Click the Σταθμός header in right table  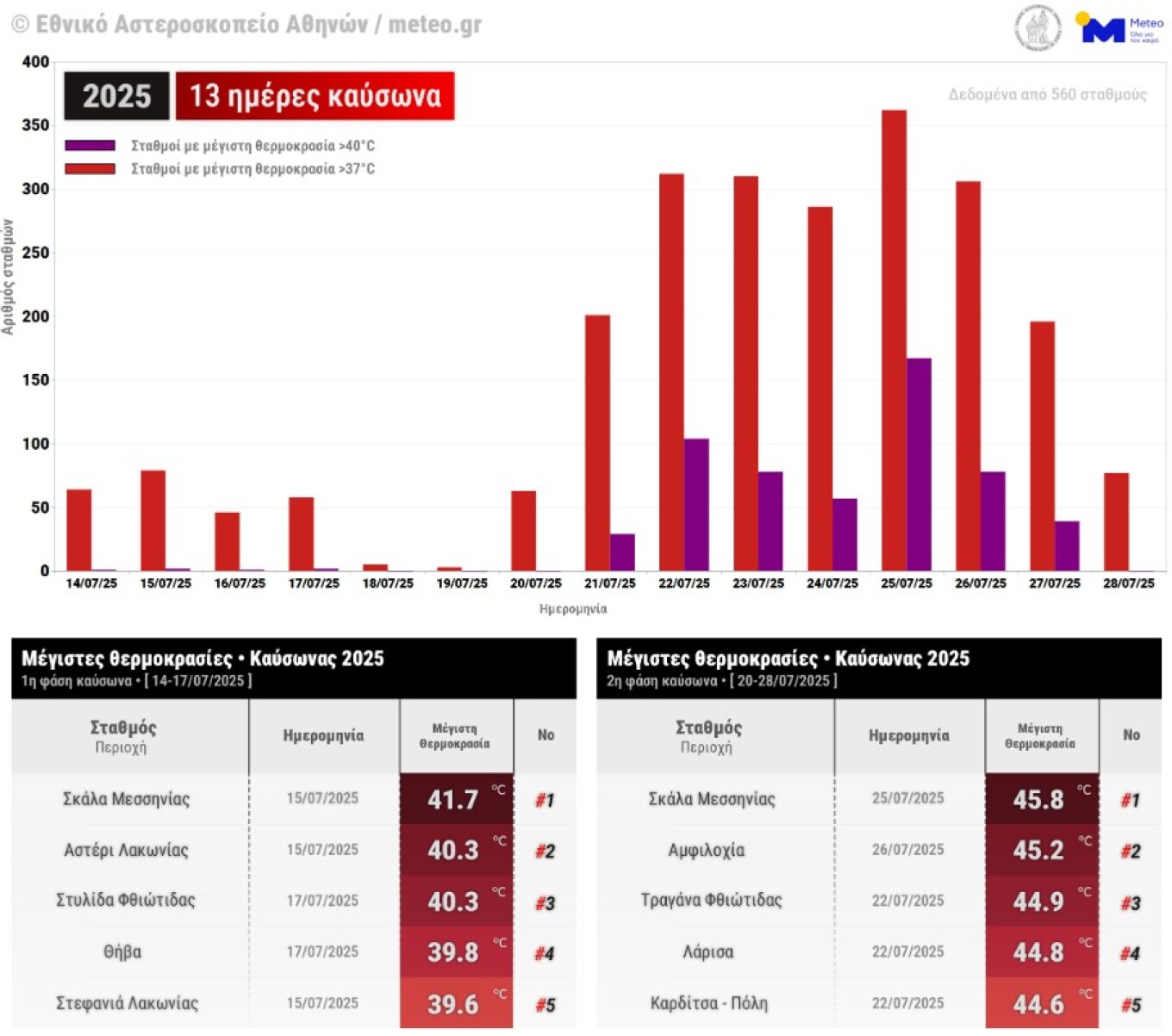pos(708,728)
